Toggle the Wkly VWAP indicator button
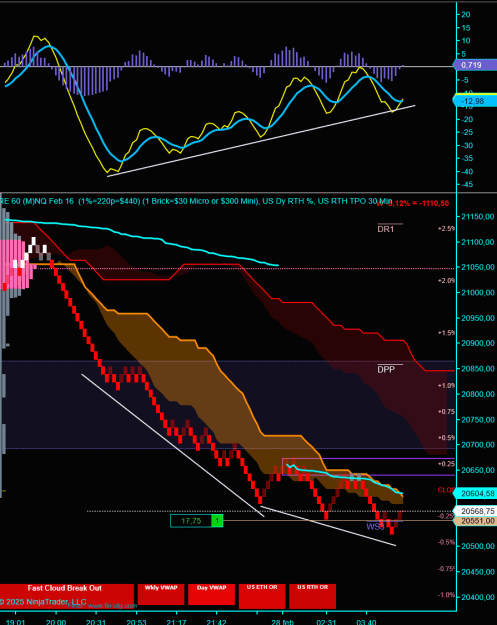 161,594
